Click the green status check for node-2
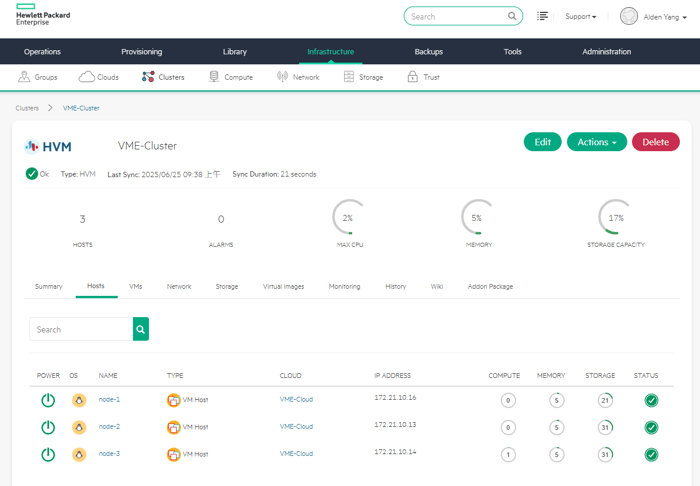This screenshot has width=700, height=486. (x=651, y=428)
